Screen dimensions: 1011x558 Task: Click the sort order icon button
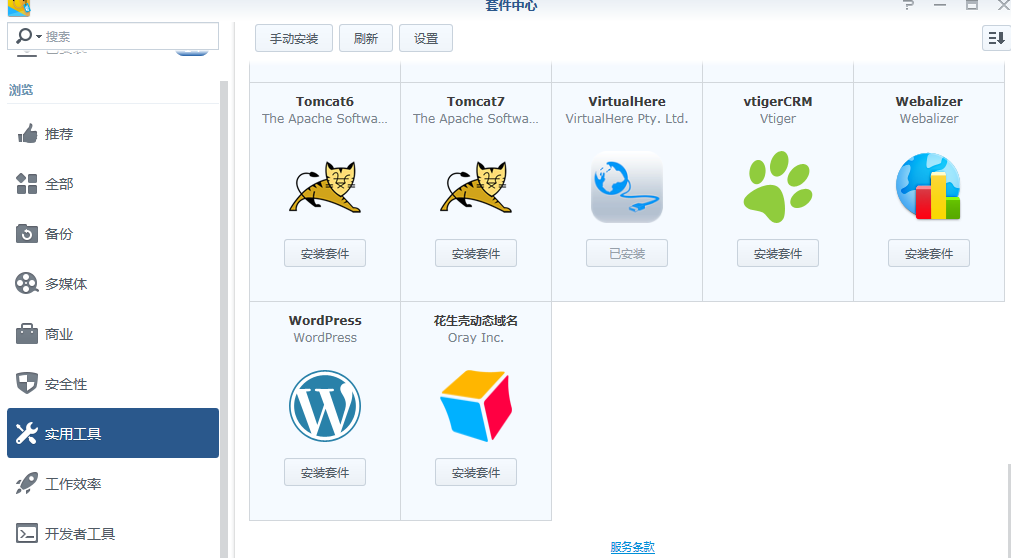click(996, 38)
